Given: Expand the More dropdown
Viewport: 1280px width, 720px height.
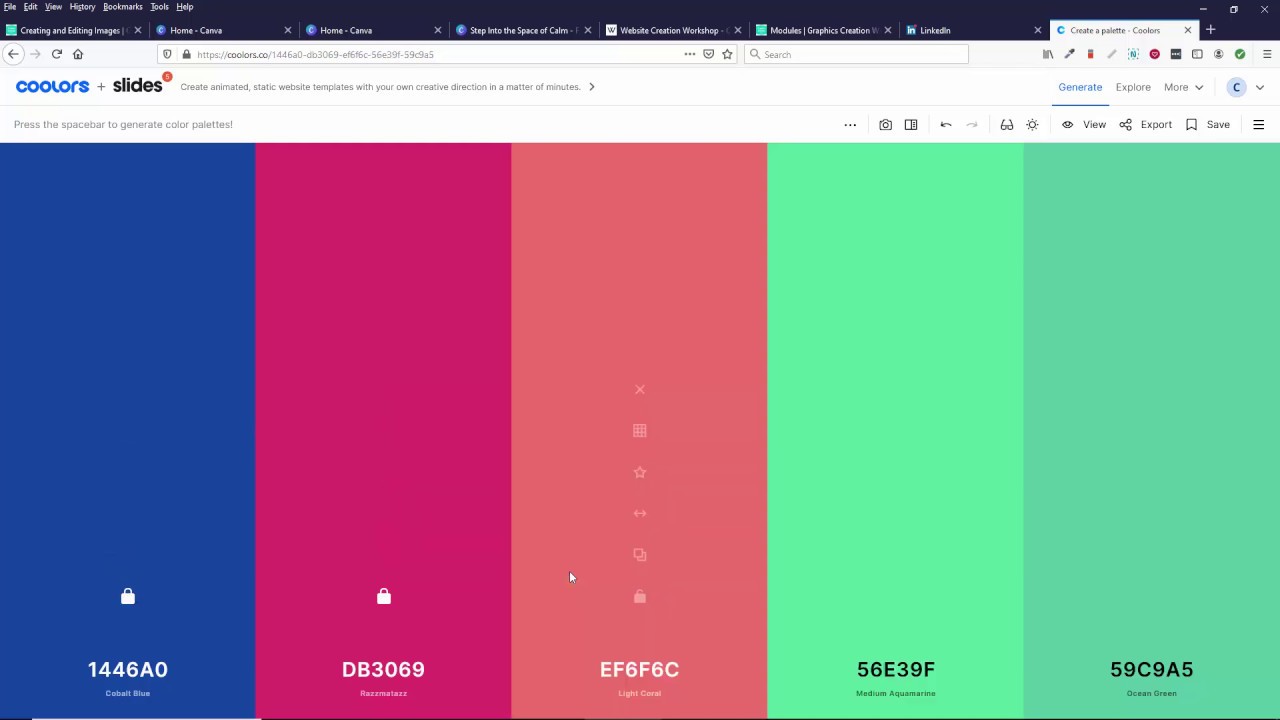Looking at the screenshot, I should (x=1183, y=87).
